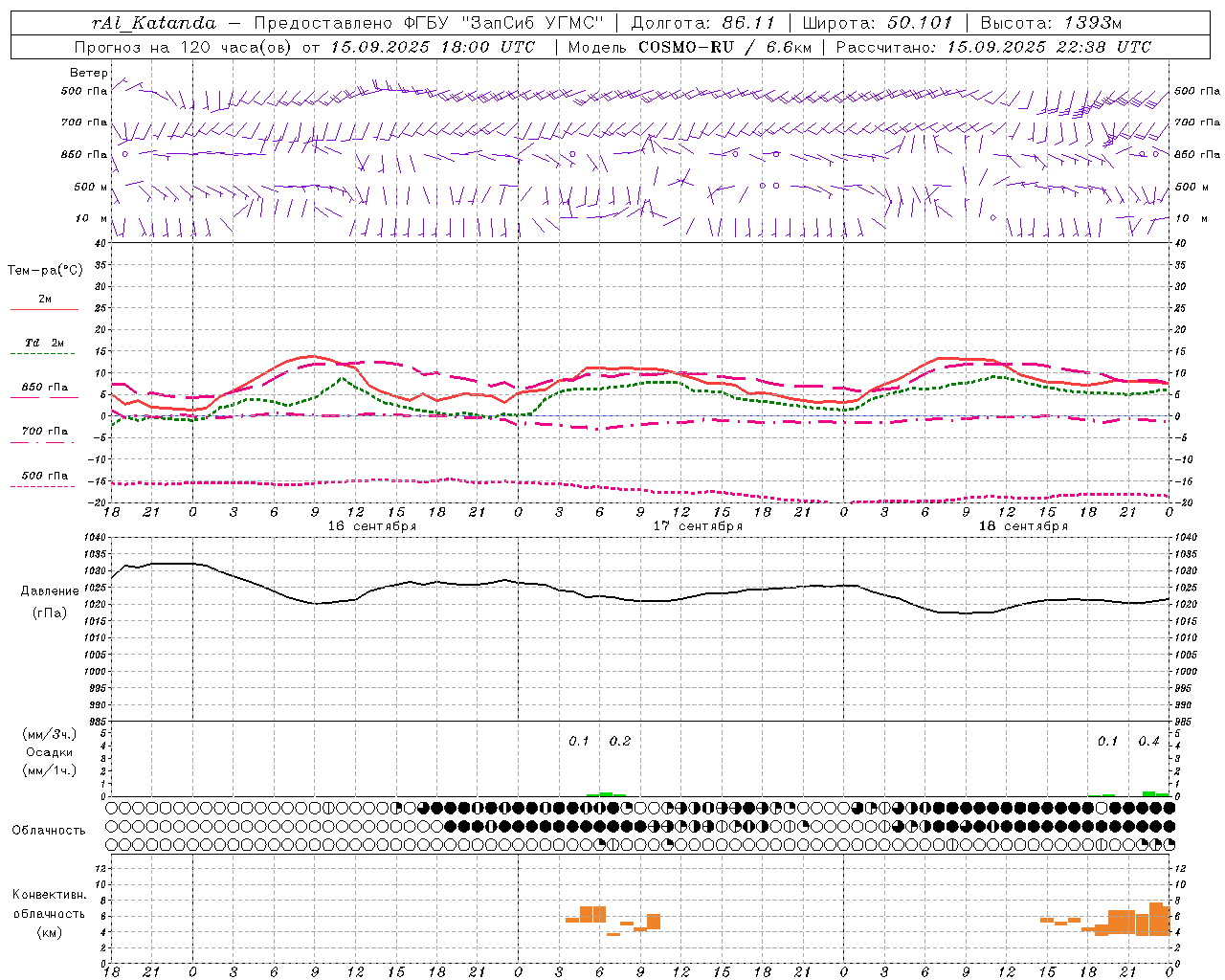Viewport: 1225px width, 980px height.
Task: Click 1040 on the left pressure axis
Action: [96, 537]
